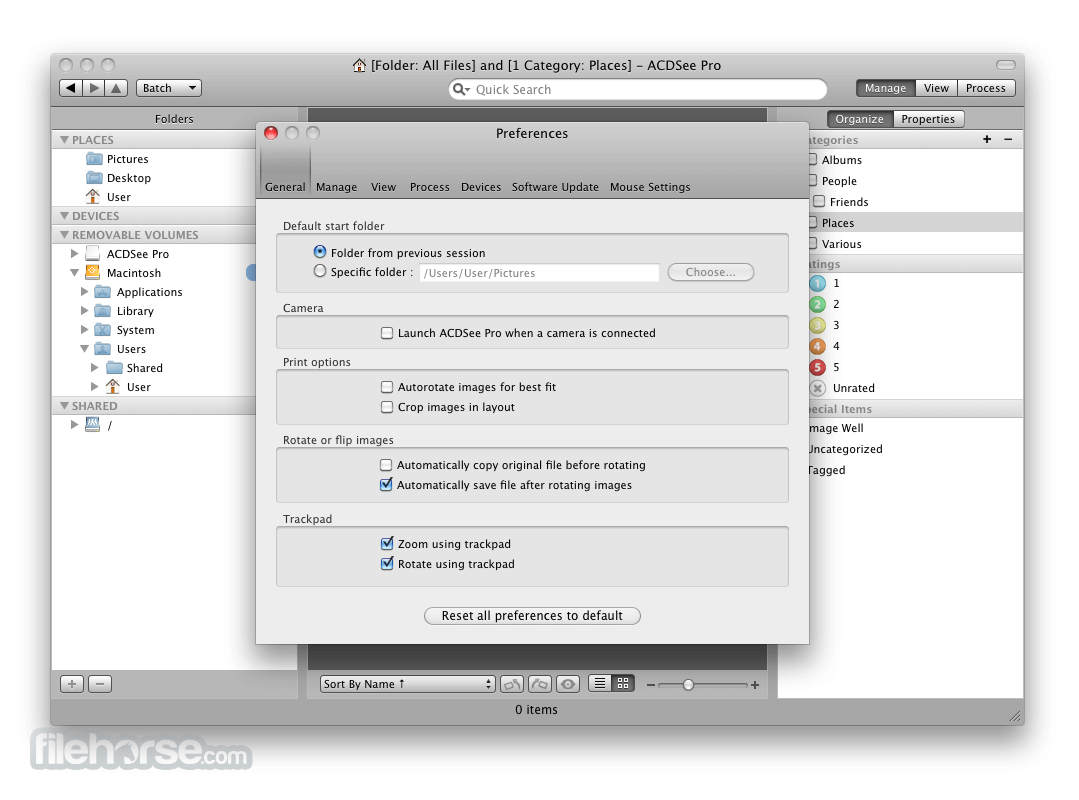Click the zoom in plus icon by slider
The width and height of the screenshot is (1079, 800).
[755, 685]
